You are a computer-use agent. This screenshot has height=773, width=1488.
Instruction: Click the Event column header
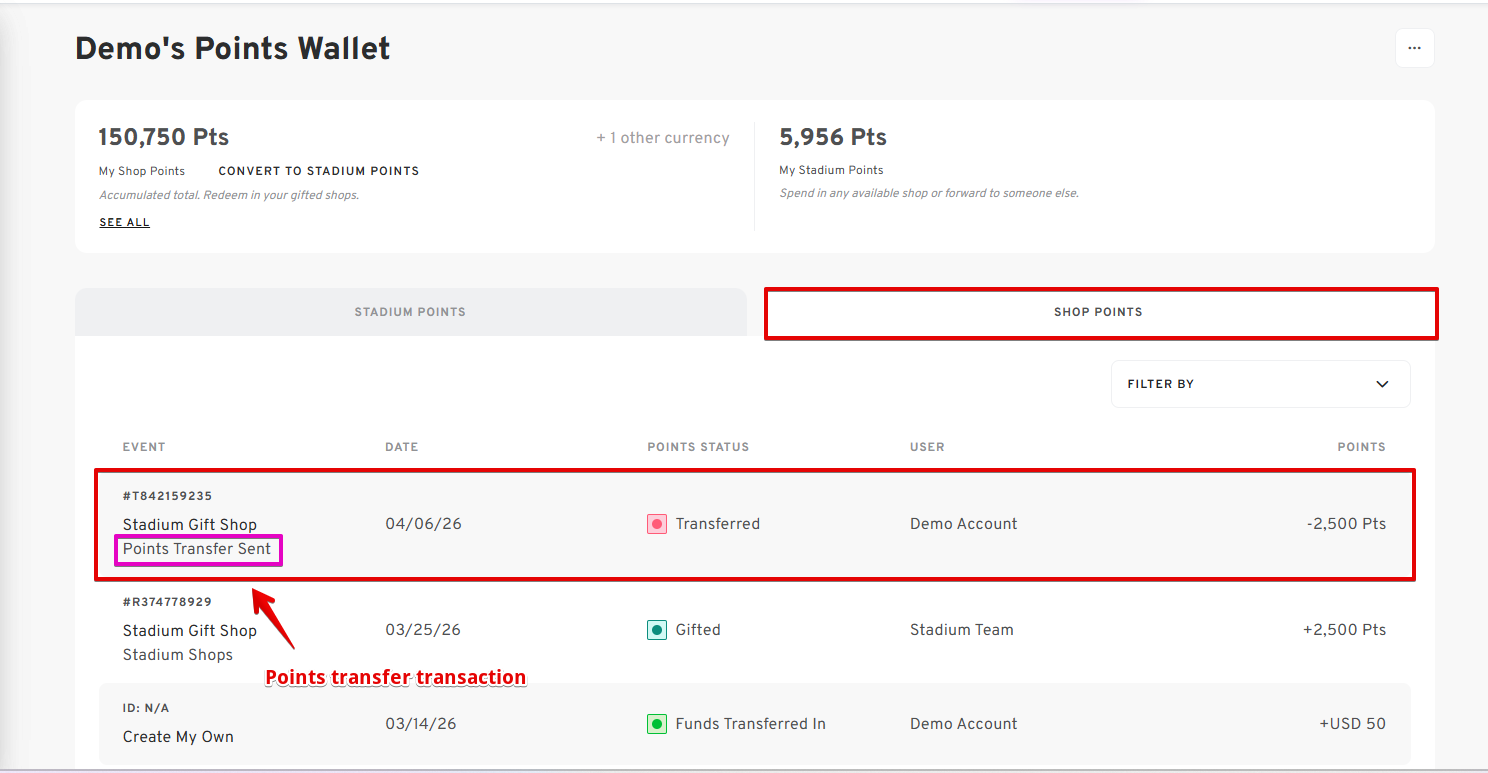coord(144,447)
